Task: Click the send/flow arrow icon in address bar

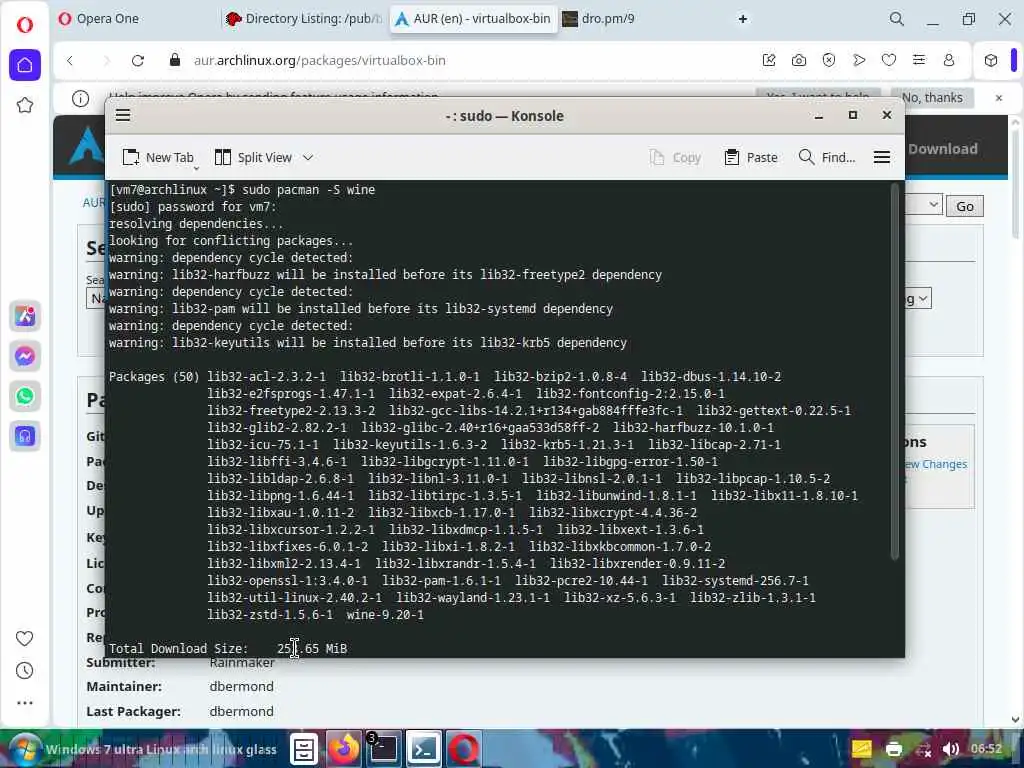Action: (x=859, y=60)
